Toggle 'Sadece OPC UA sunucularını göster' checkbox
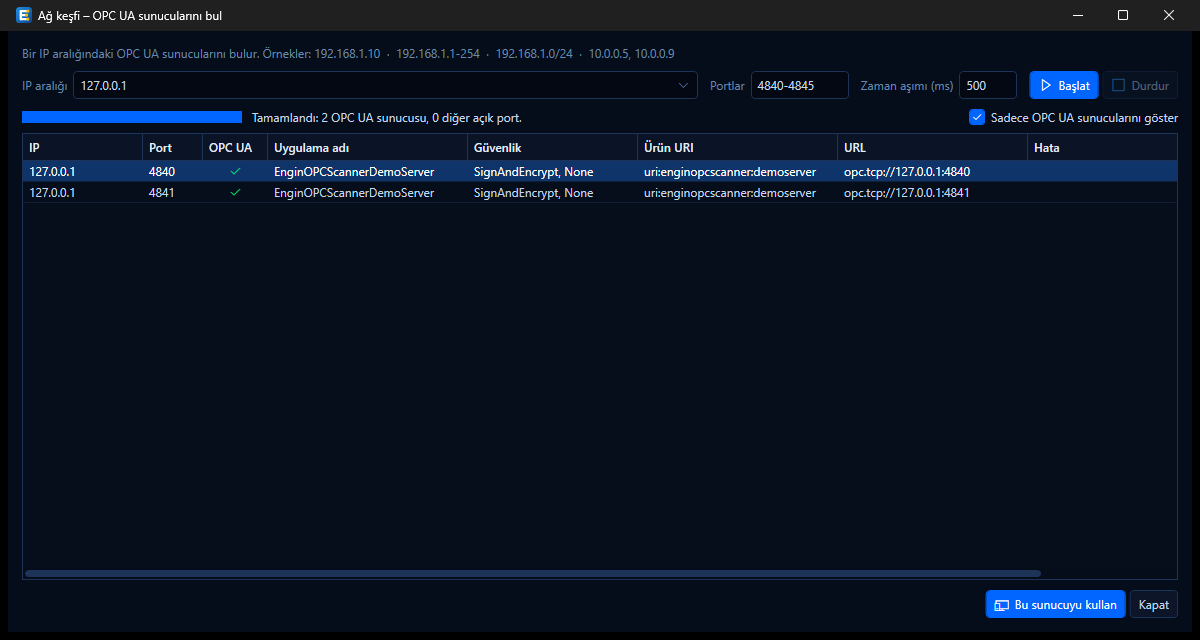This screenshot has width=1200, height=640. (x=977, y=117)
